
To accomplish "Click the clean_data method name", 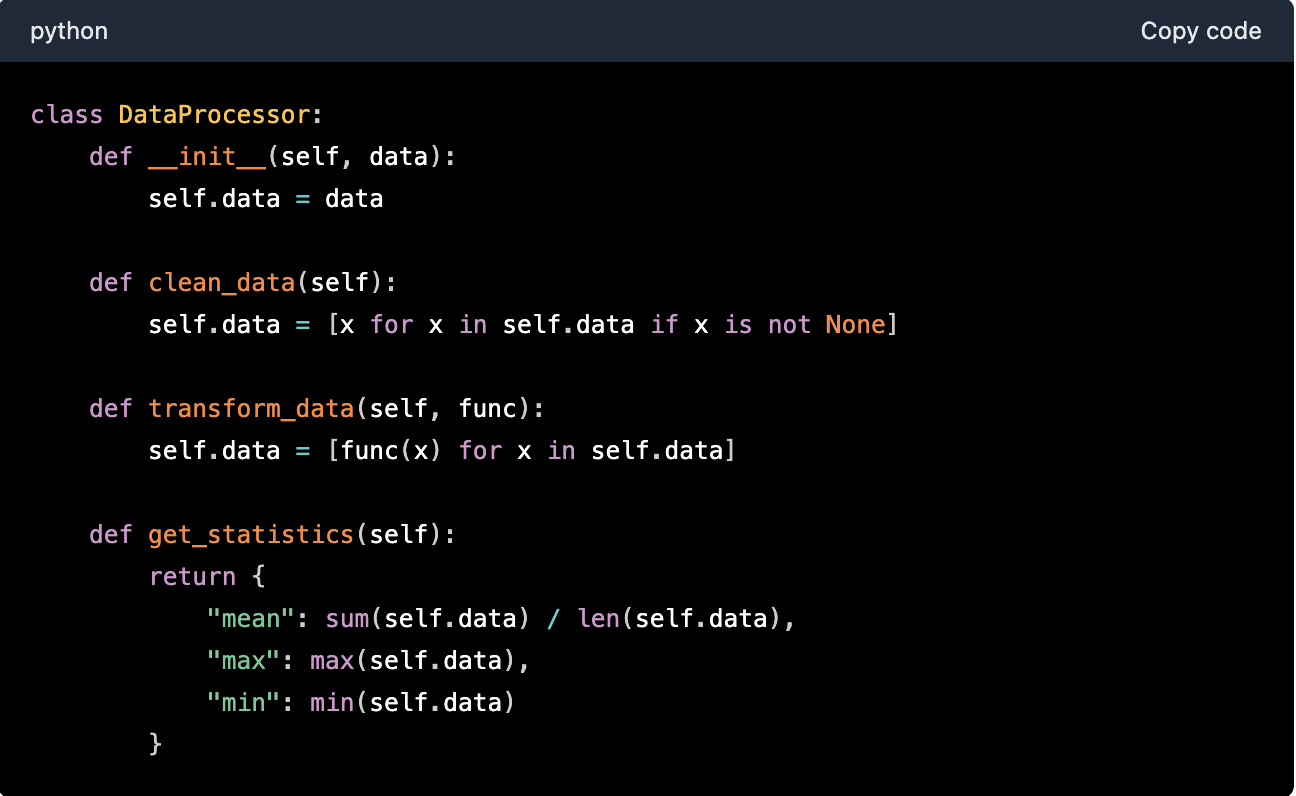I will coord(222,283).
